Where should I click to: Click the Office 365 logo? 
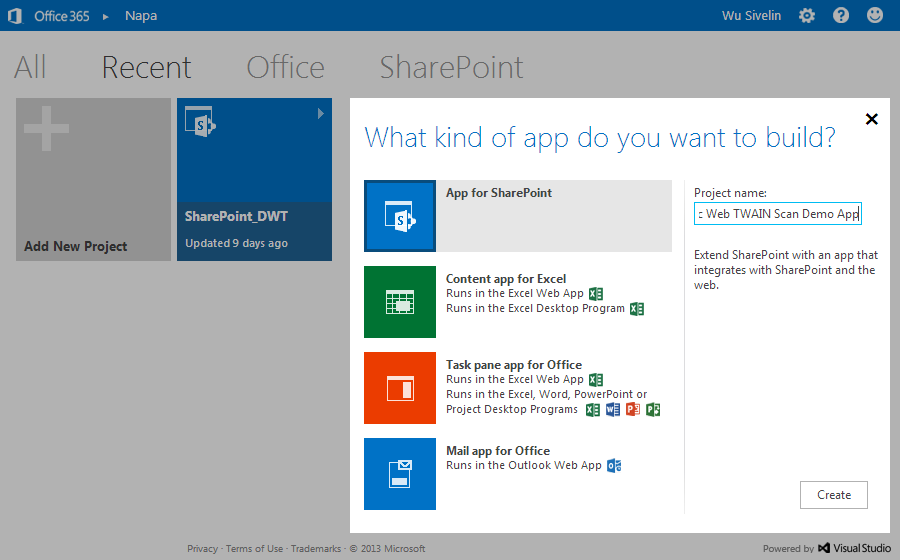(52, 16)
